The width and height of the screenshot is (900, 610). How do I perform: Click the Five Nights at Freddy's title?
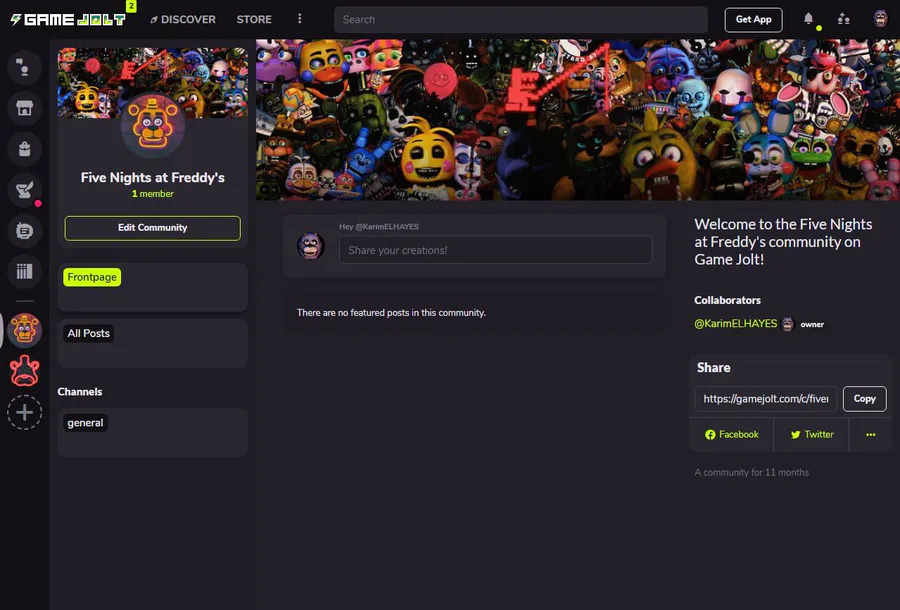coord(153,177)
